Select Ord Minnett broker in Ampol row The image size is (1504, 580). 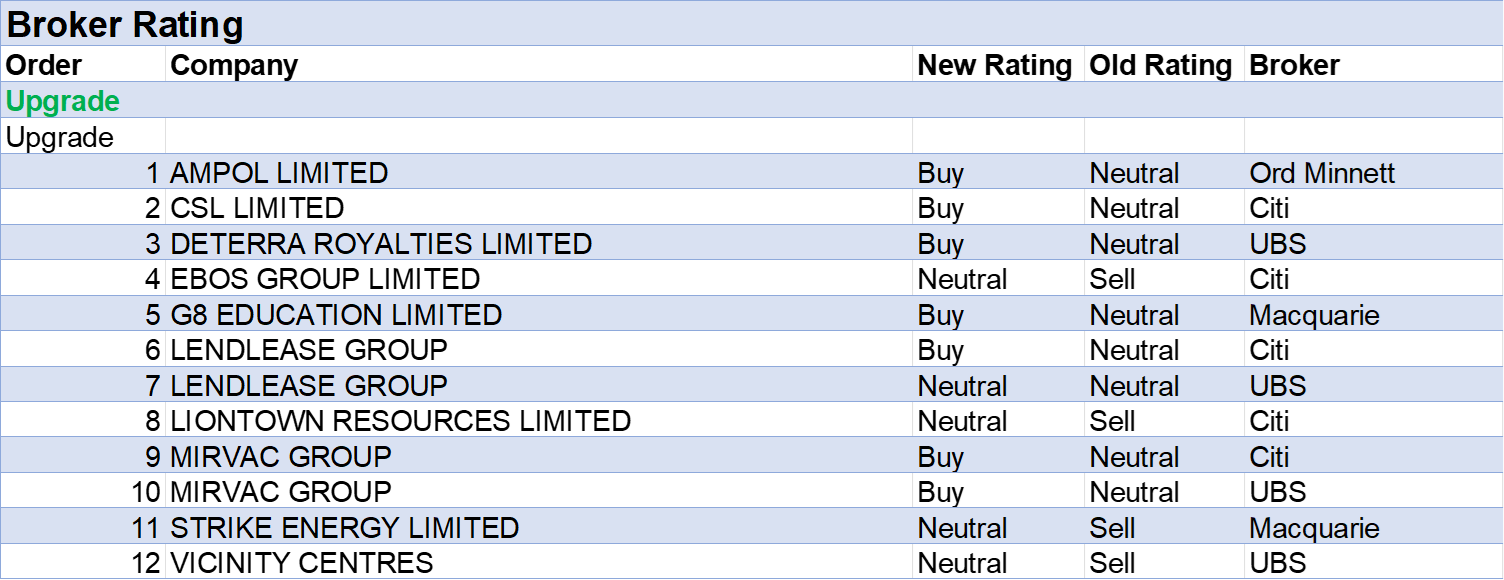[1322, 173]
